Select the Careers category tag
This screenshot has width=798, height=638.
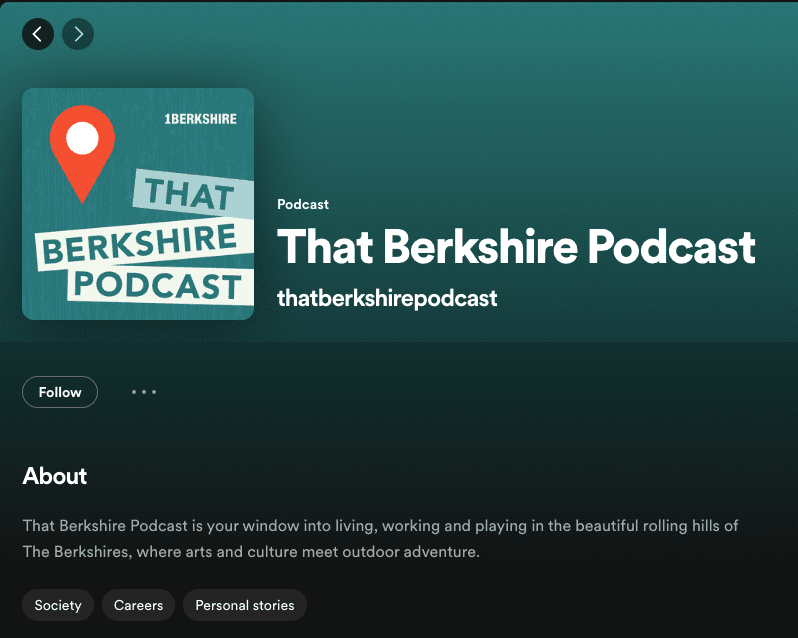138,605
